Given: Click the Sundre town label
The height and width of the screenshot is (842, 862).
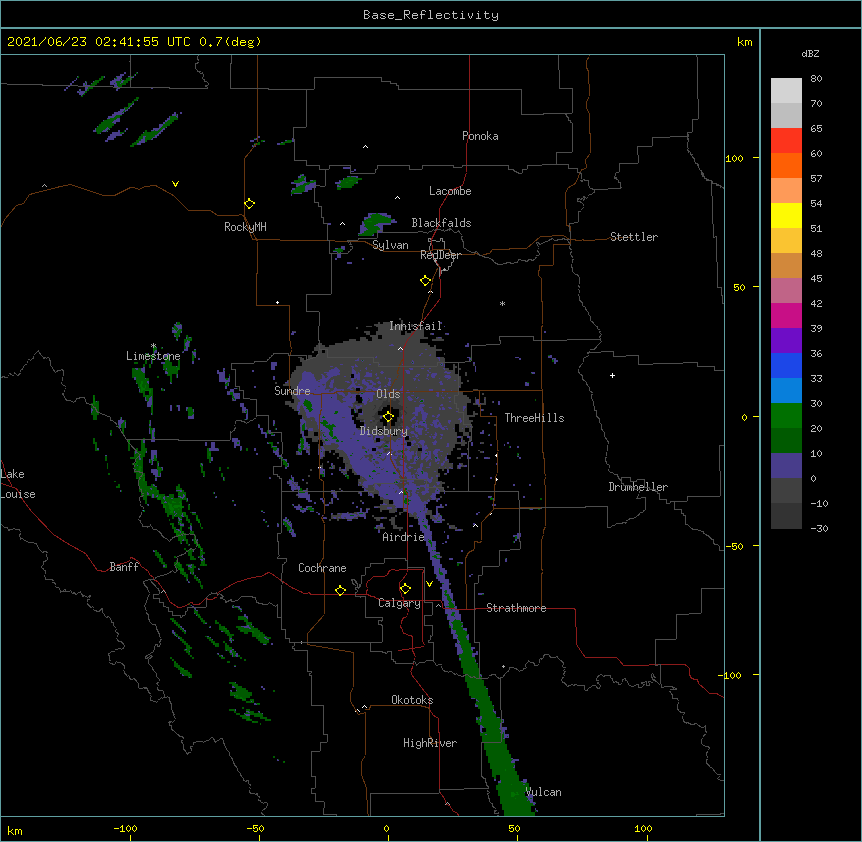Looking at the screenshot, I should pos(292,391).
